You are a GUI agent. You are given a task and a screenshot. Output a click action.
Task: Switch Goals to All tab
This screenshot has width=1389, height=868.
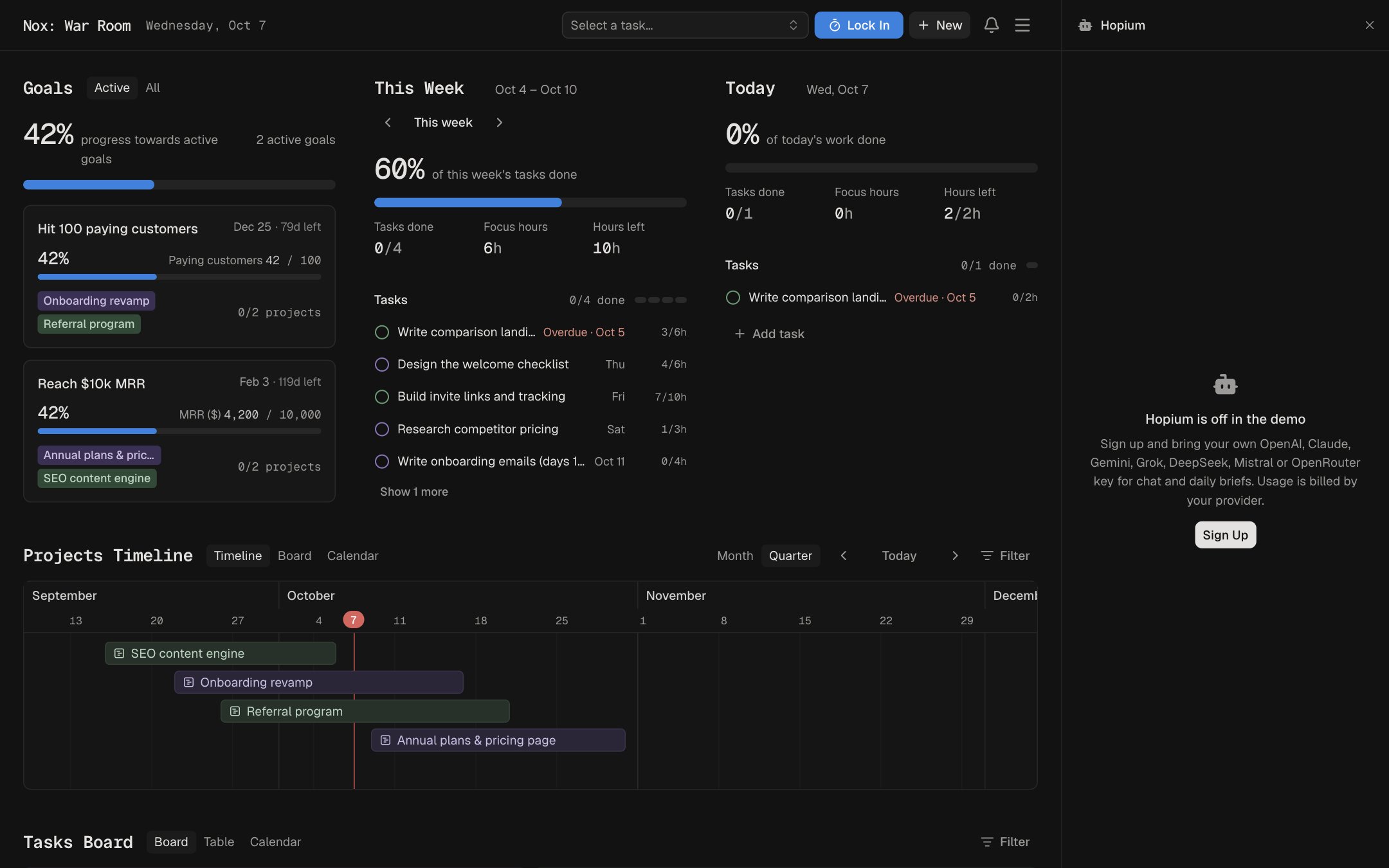coord(152,87)
